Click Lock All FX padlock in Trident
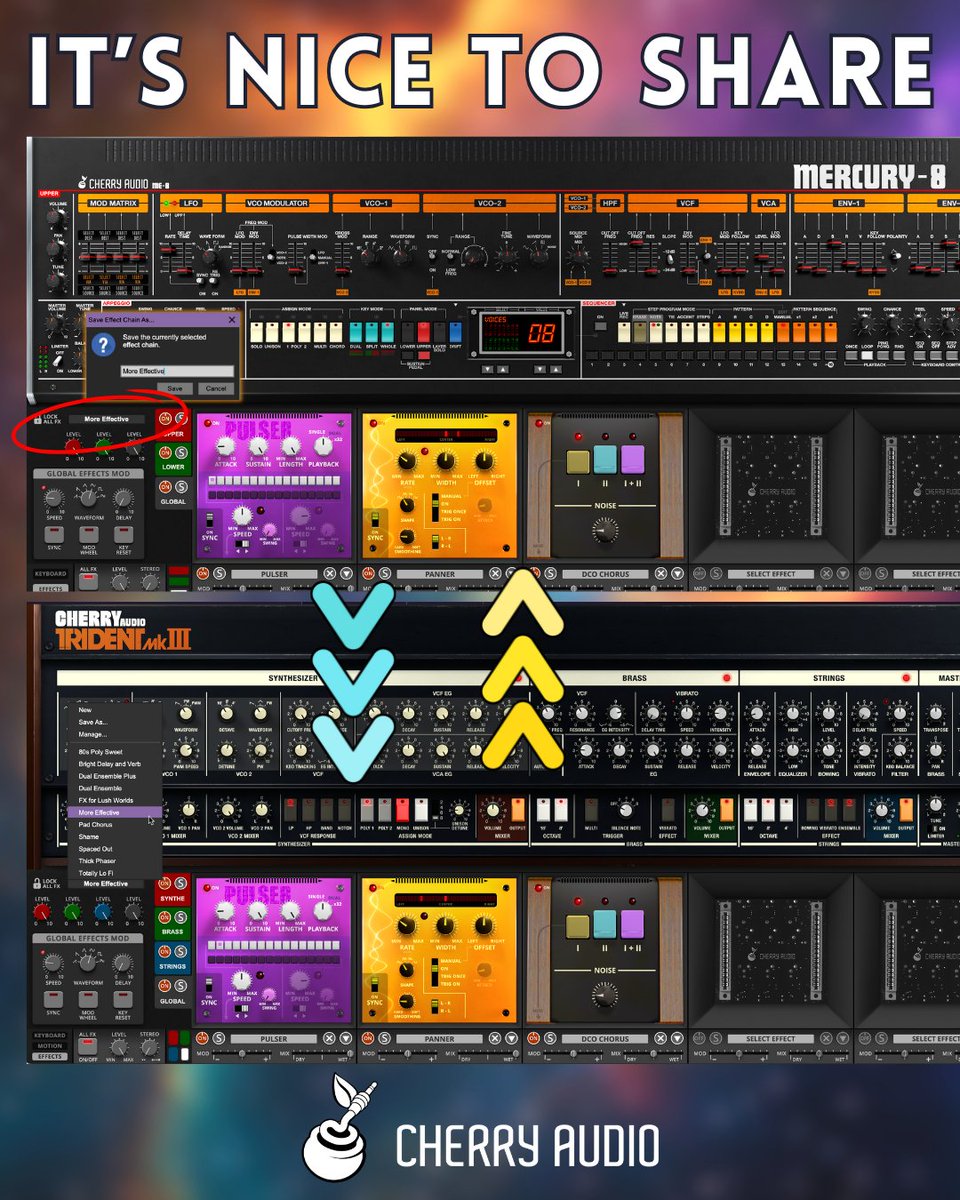 point(37,883)
